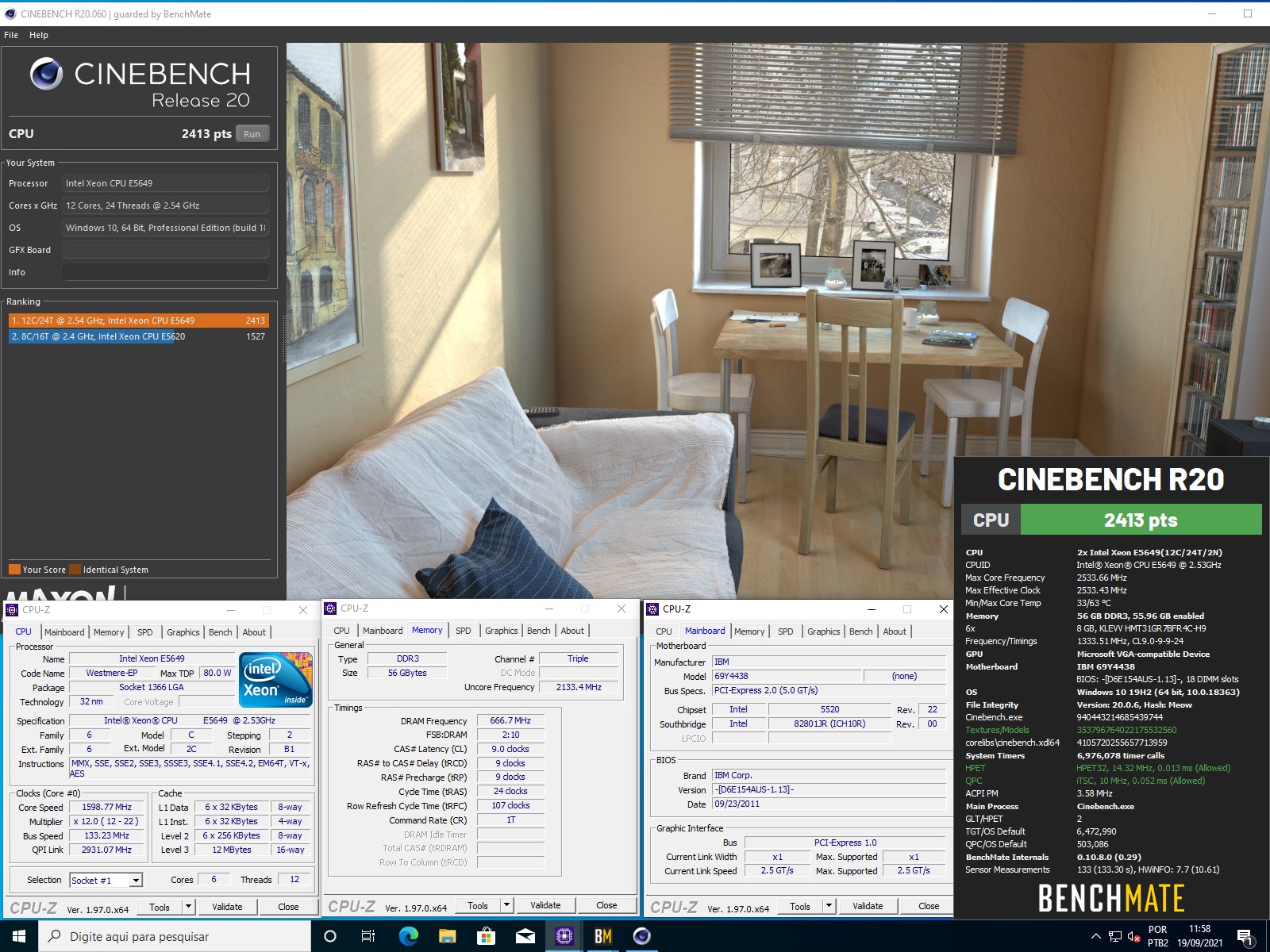Click Validate in middle CPU-Z window

(x=545, y=905)
